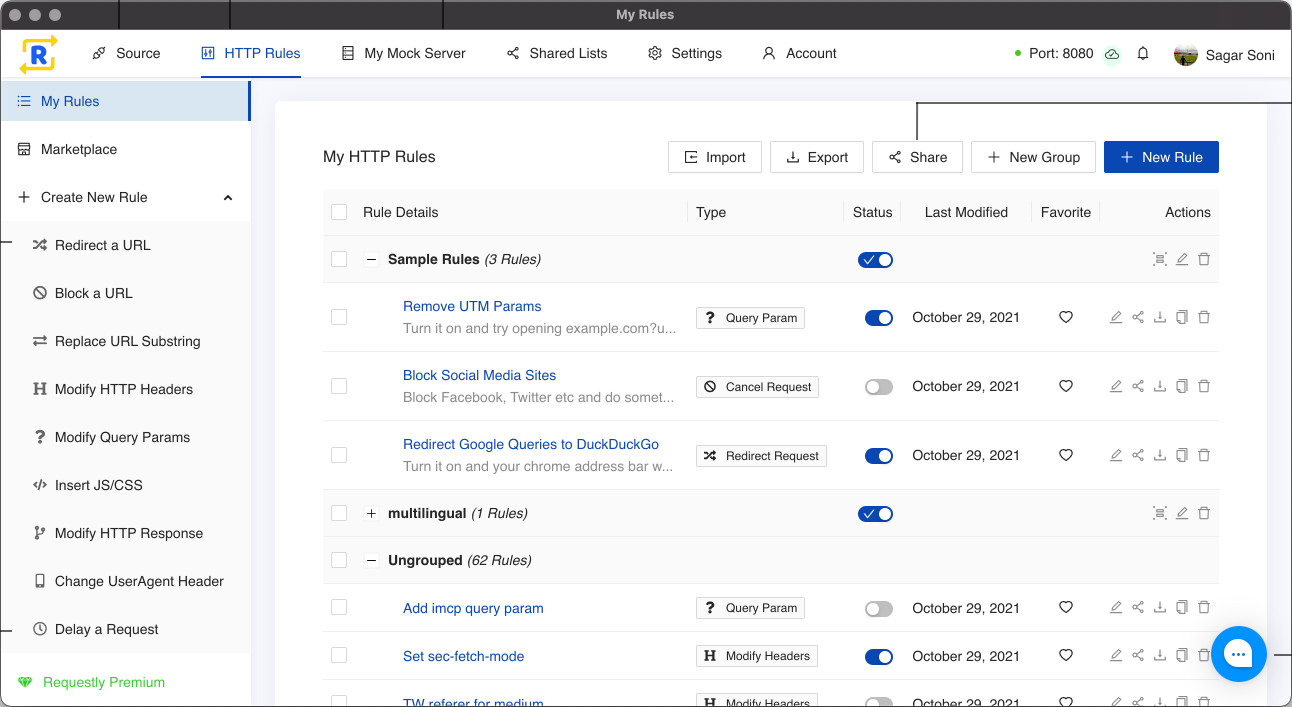Image resolution: width=1292 pixels, height=707 pixels.
Task: Favorite the Remove UTM Params rule
Action: (1066, 317)
